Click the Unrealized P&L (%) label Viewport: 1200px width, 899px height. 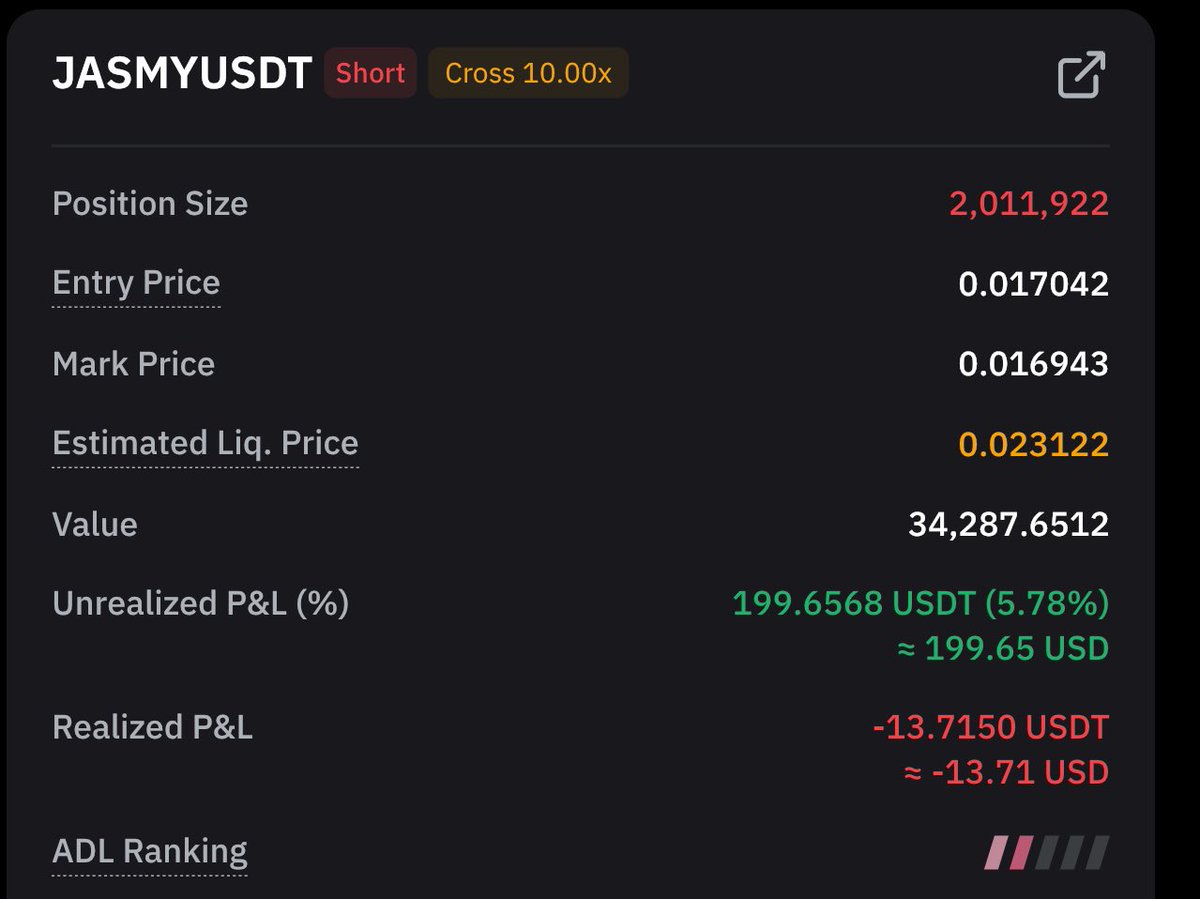[200, 604]
